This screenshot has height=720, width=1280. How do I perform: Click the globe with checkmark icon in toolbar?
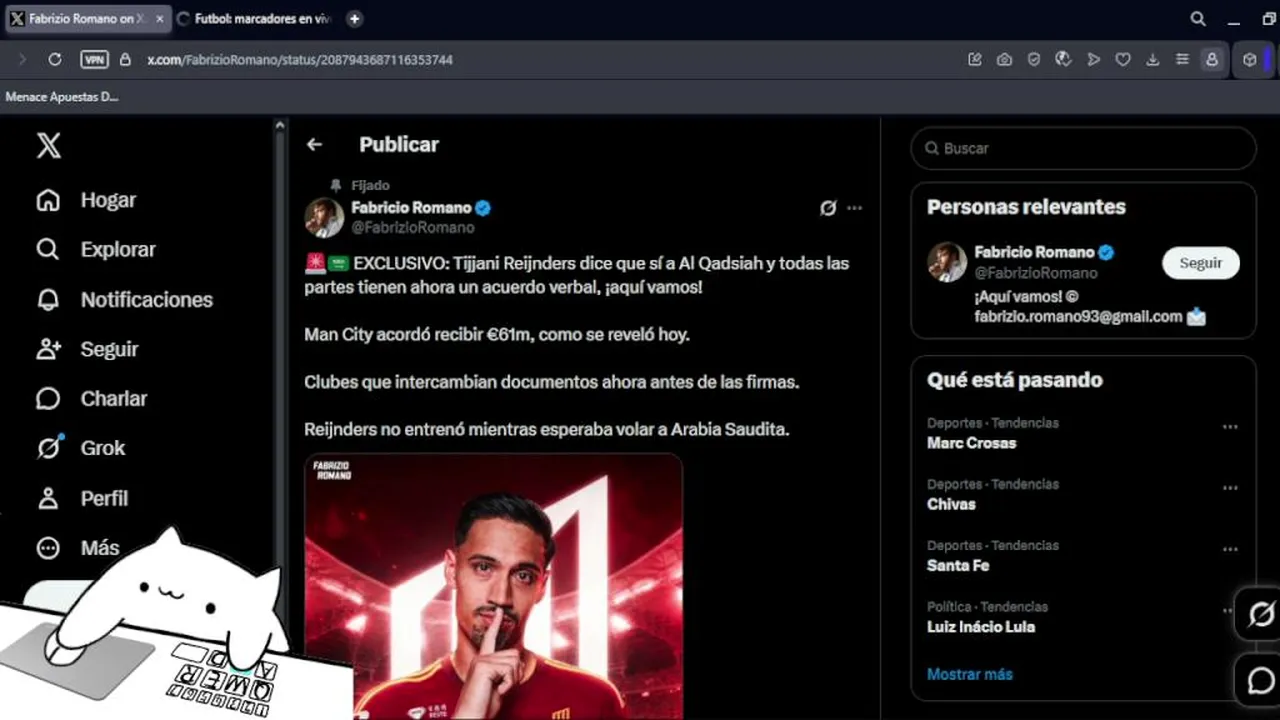click(1064, 59)
